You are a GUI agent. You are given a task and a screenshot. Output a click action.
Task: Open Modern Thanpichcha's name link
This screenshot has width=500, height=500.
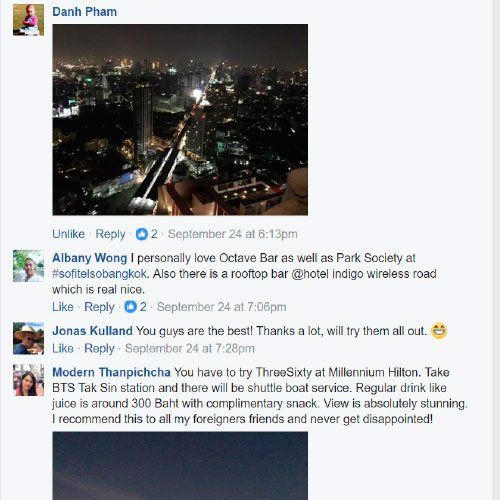pyautogui.click(x=111, y=372)
